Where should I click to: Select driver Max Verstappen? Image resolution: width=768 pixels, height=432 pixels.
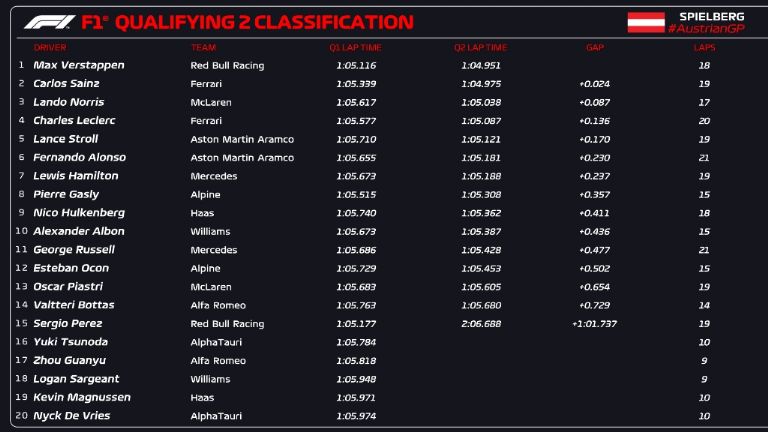click(79, 65)
